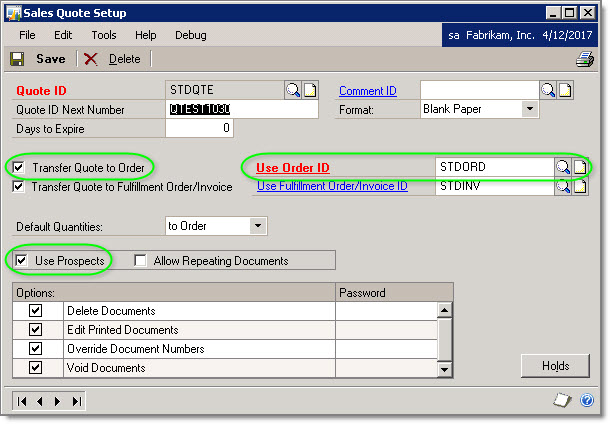Open the Edit menu
The image size is (610, 424).
[x=63, y=35]
